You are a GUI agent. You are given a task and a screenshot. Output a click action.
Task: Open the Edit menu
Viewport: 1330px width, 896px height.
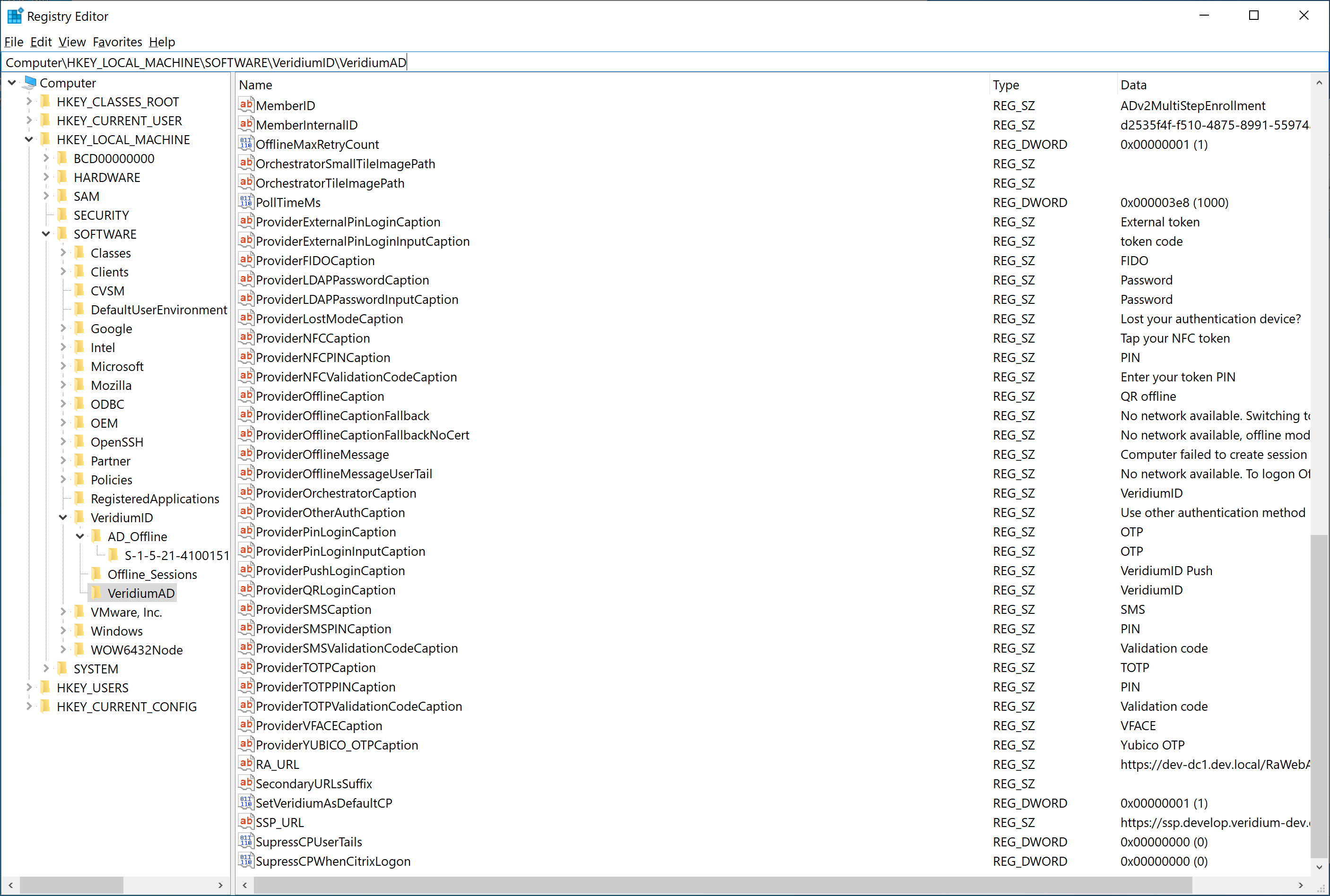[x=41, y=42]
